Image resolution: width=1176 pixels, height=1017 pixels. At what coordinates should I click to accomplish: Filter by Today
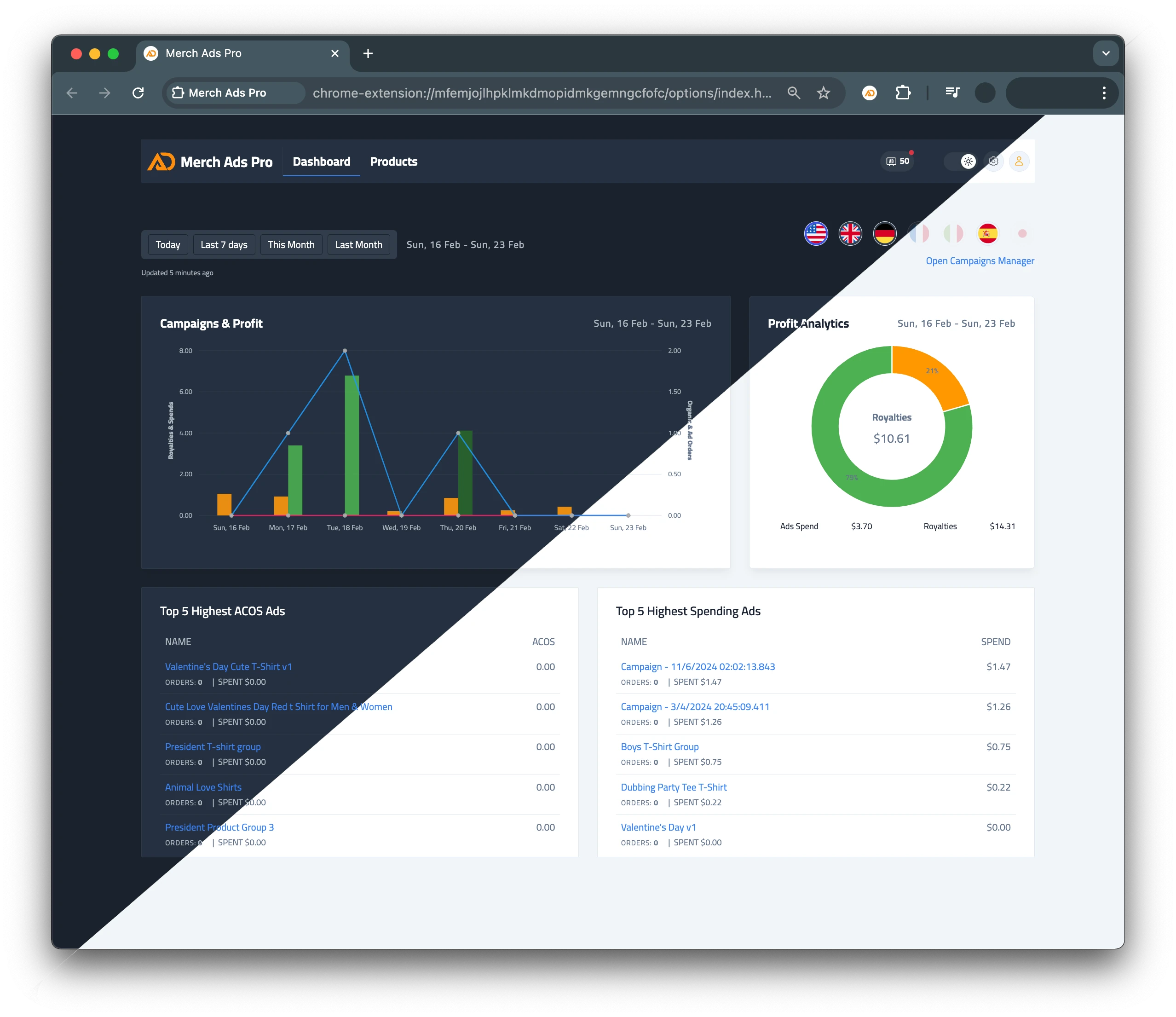click(x=168, y=245)
